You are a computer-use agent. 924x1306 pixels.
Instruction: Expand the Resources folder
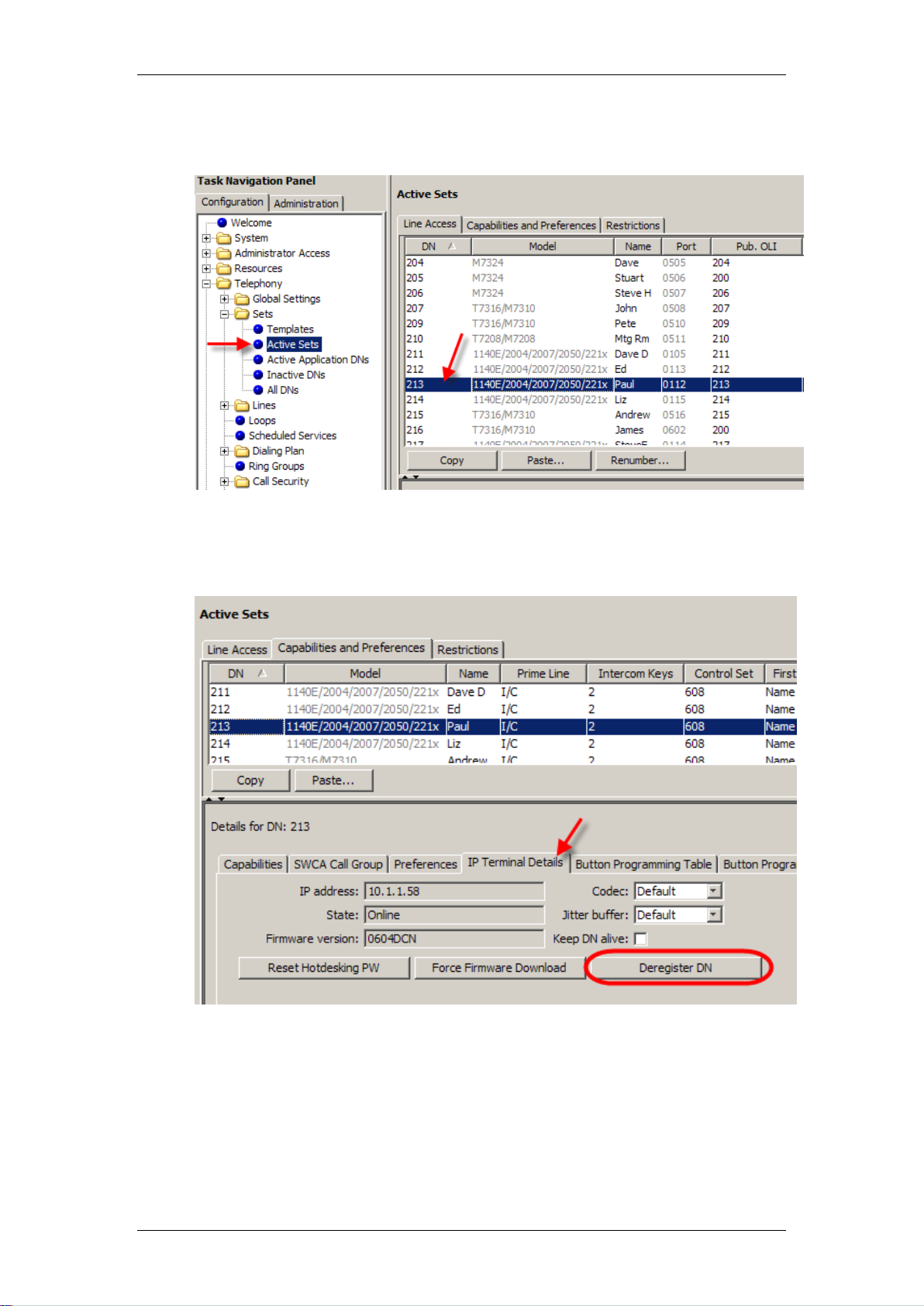[x=206, y=268]
